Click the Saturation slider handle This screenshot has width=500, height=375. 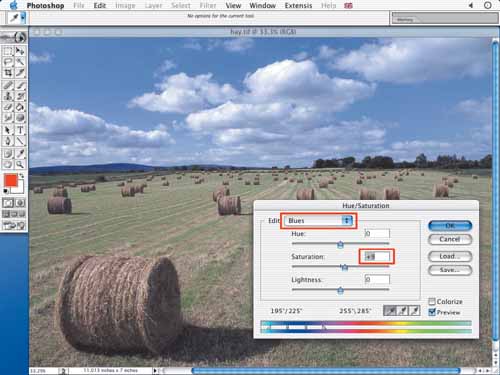344,267
